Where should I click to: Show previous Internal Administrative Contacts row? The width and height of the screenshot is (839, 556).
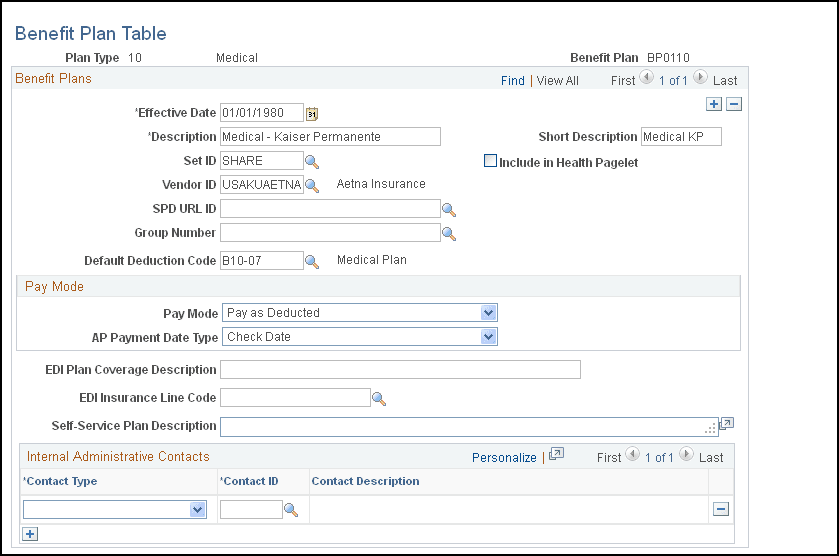(632, 454)
